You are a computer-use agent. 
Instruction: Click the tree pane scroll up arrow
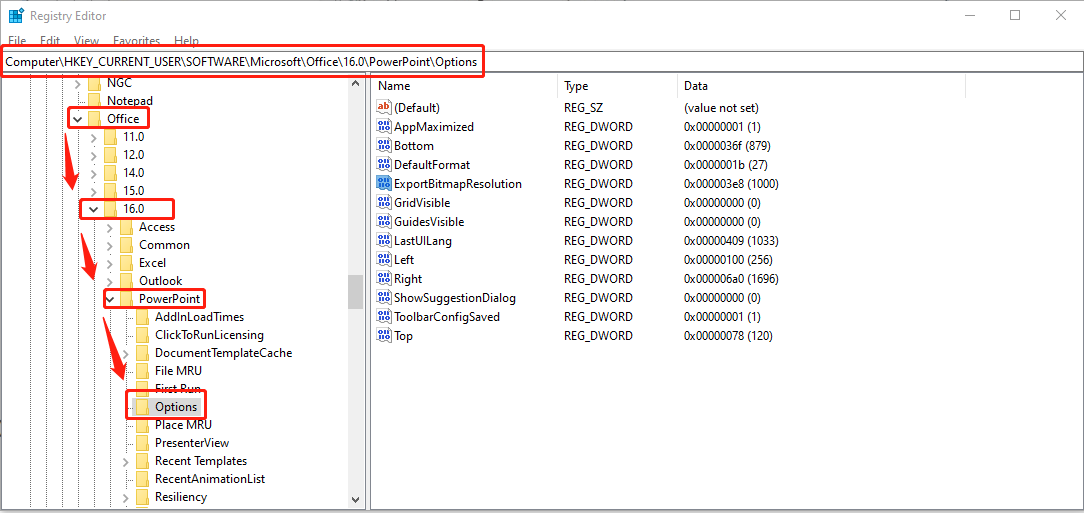tap(356, 84)
